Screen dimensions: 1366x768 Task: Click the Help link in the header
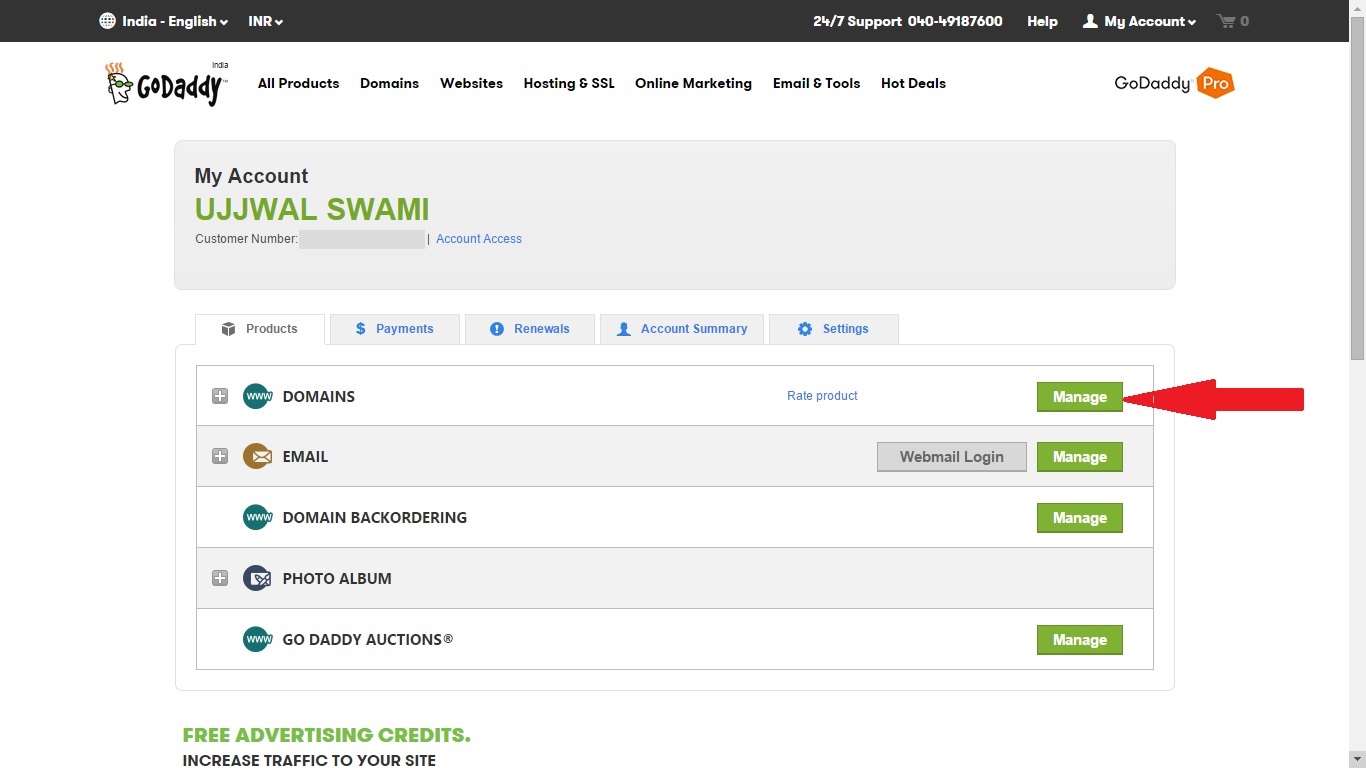point(1042,21)
